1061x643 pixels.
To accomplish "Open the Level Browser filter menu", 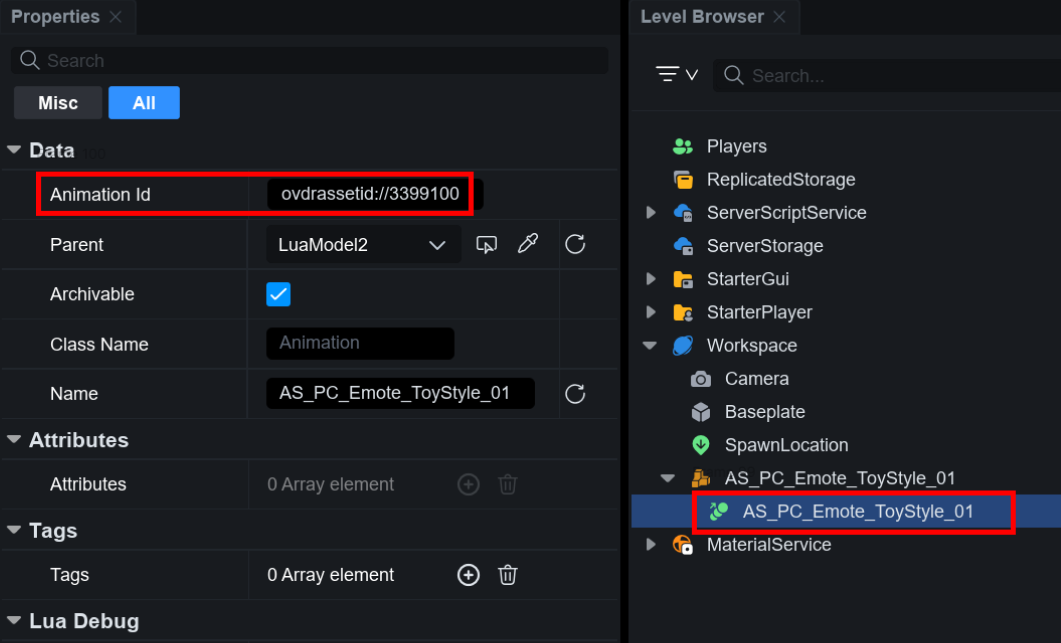I will pos(676,75).
